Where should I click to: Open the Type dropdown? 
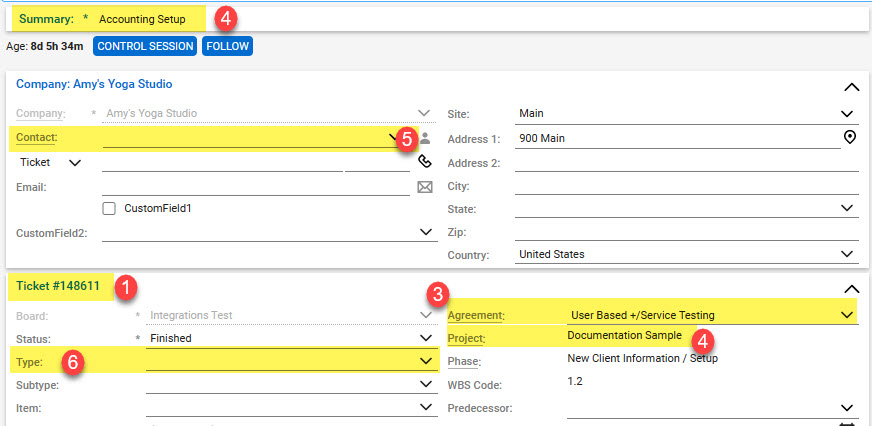pos(426,361)
